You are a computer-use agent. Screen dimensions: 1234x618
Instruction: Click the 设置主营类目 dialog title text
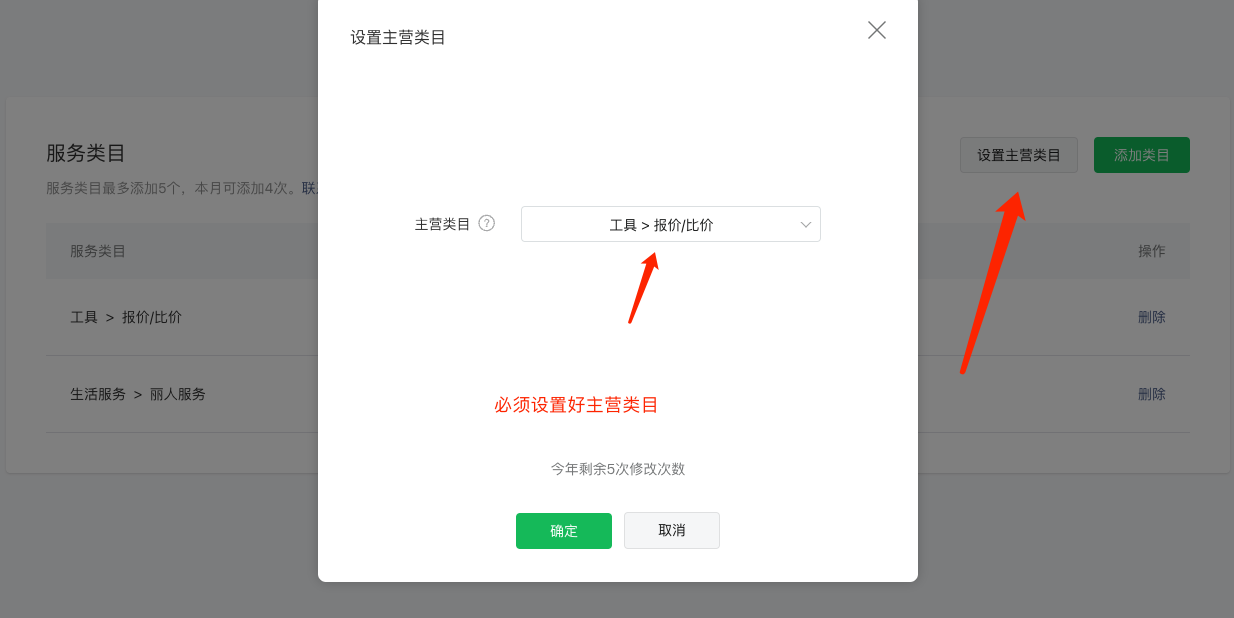click(x=398, y=38)
